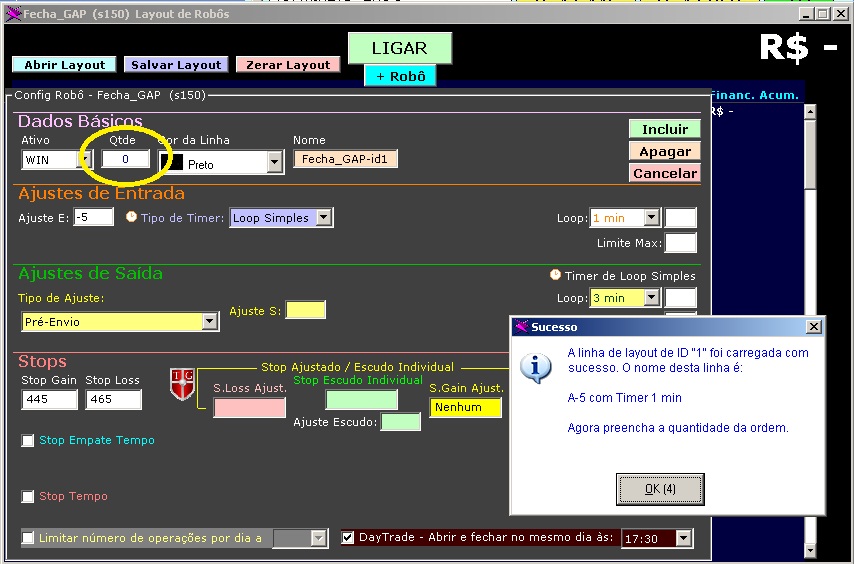
Task: Confirm the dialog with OK button
Action: (660, 489)
